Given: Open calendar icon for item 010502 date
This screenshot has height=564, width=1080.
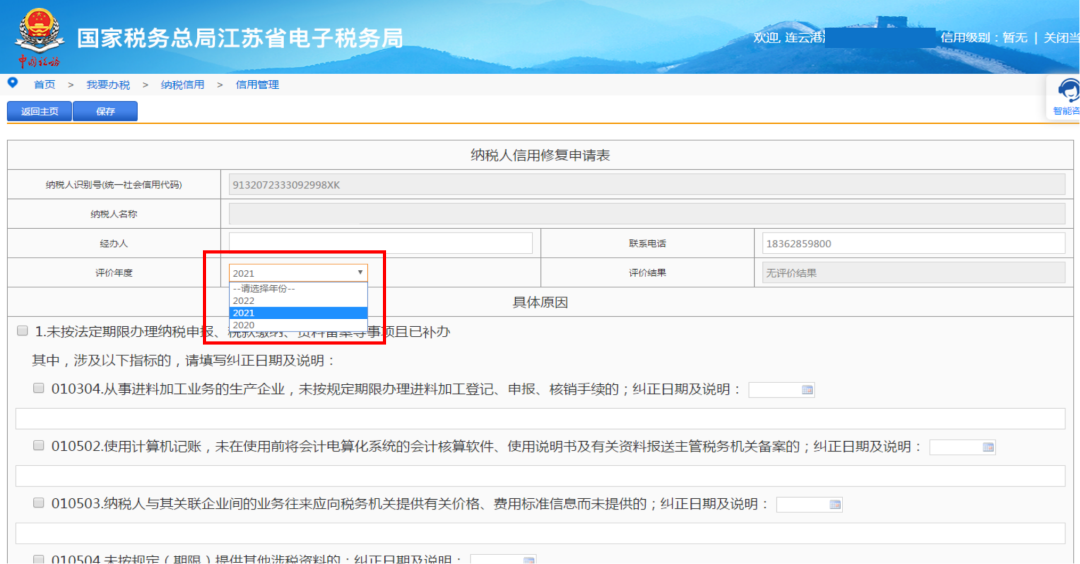Looking at the screenshot, I should (x=988, y=447).
